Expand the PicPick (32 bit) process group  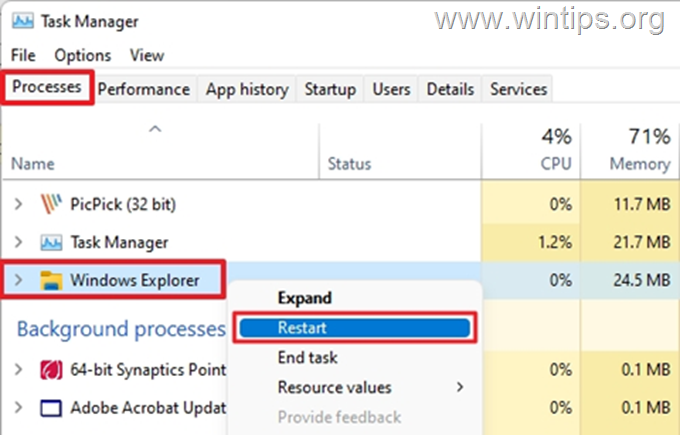pos(18,204)
